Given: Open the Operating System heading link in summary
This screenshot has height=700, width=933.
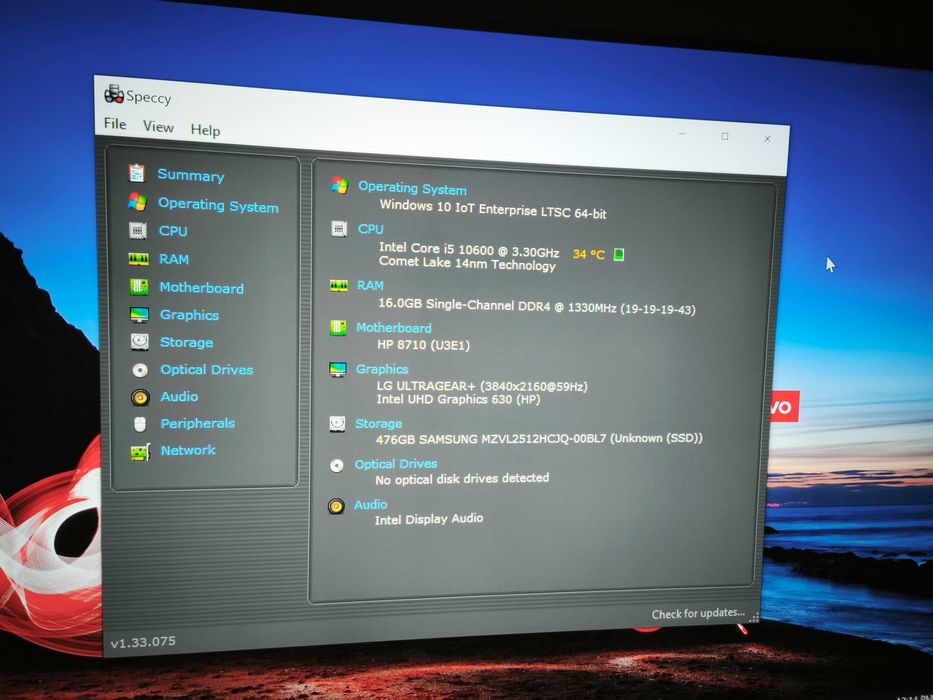Looking at the screenshot, I should click(x=412, y=188).
